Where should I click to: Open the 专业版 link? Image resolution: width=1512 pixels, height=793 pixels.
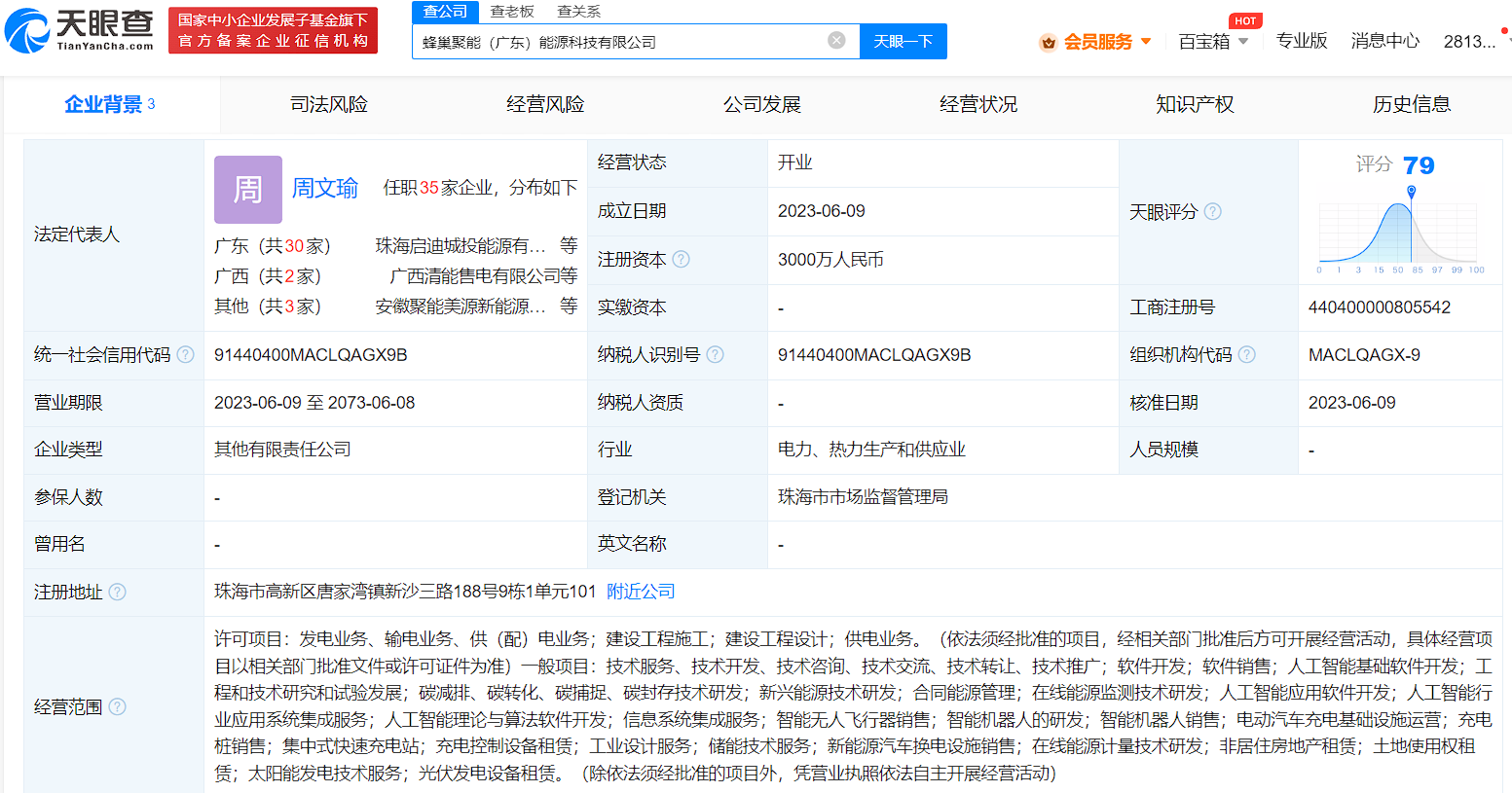click(x=1302, y=41)
